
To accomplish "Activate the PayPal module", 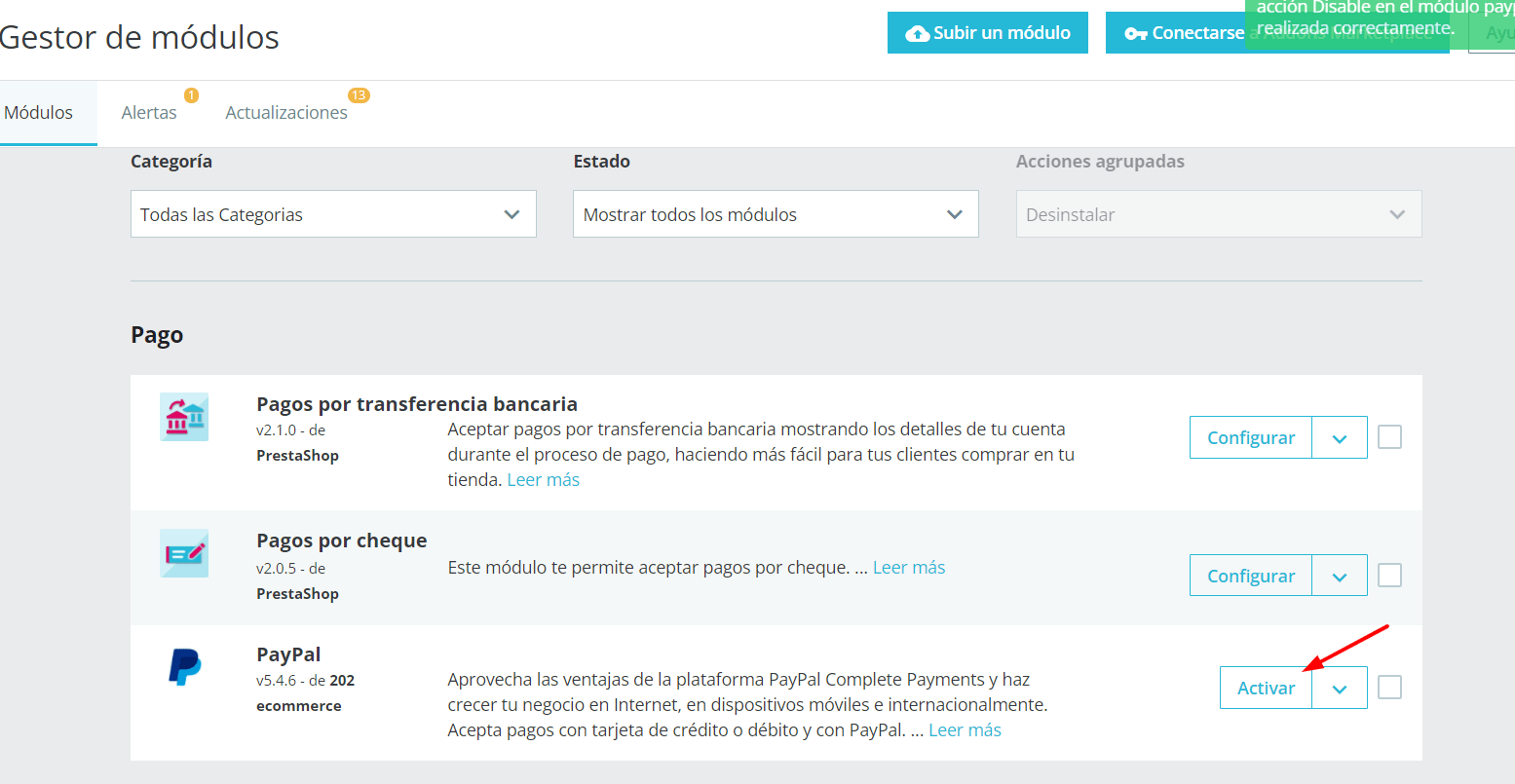I will 1266,689.
